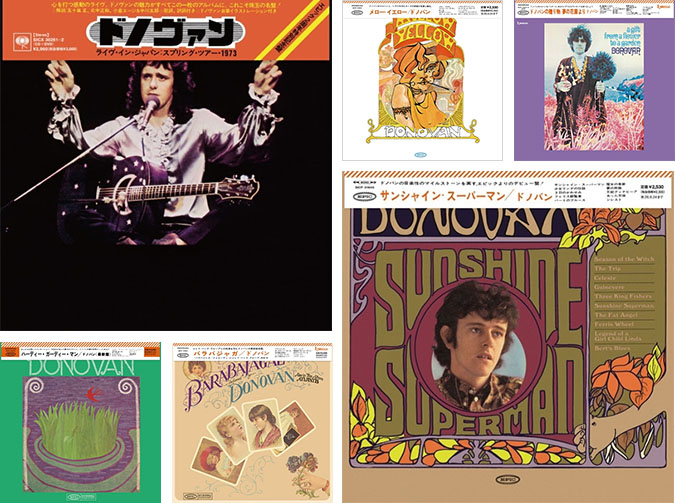Image resolution: width=675 pixels, height=503 pixels.
Task: Click Sunshine Superman track title in list
Action: tap(624, 305)
